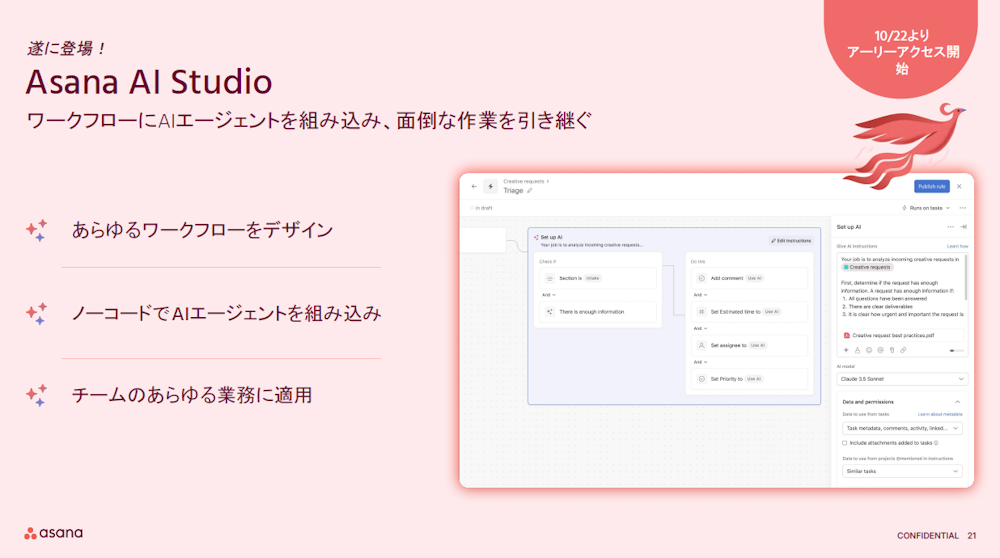Click the Set Estimated time to icon
This screenshot has height=558, width=1000.
(x=702, y=312)
